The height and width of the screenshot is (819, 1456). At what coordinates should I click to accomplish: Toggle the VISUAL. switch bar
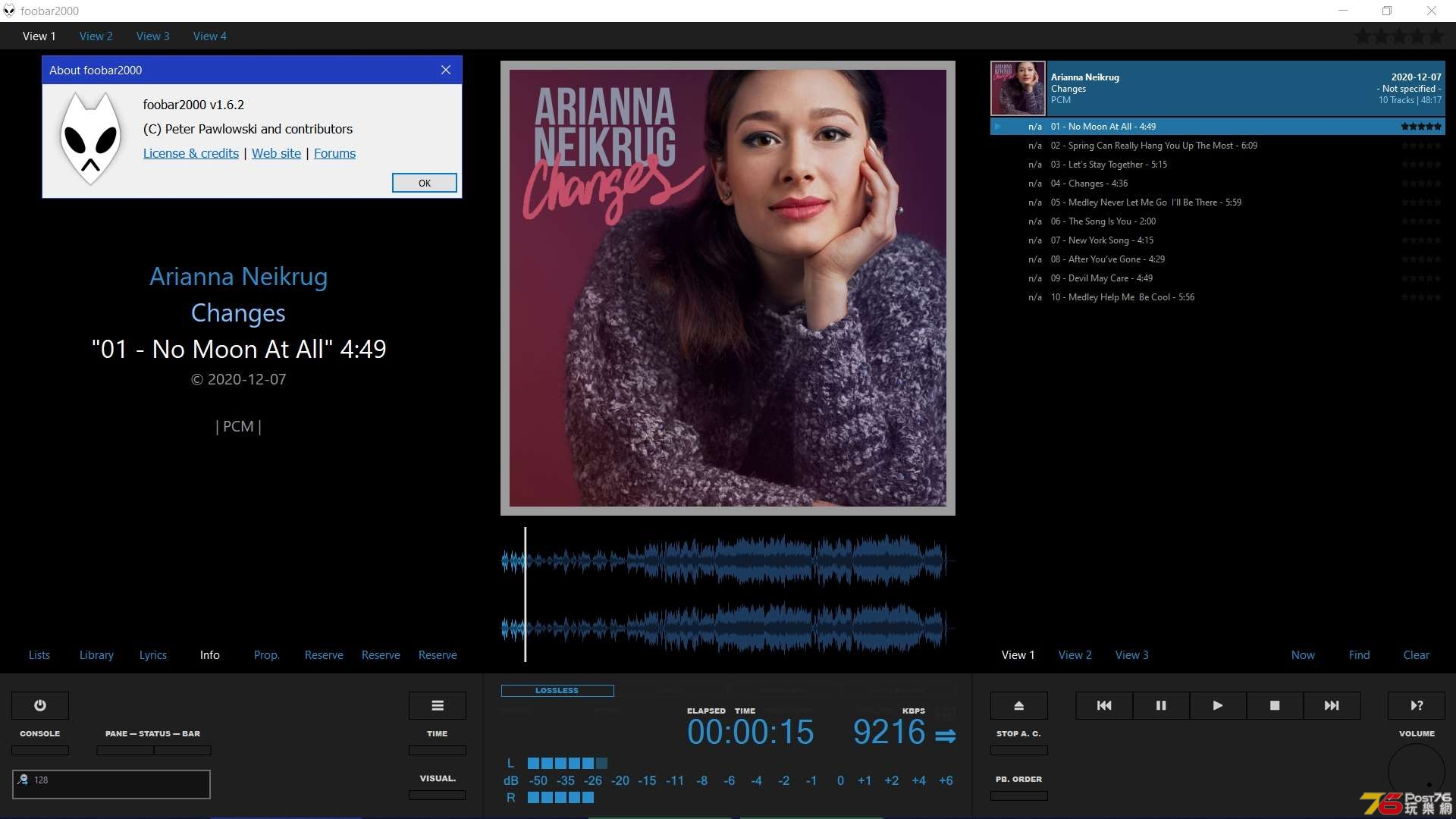pyautogui.click(x=438, y=795)
